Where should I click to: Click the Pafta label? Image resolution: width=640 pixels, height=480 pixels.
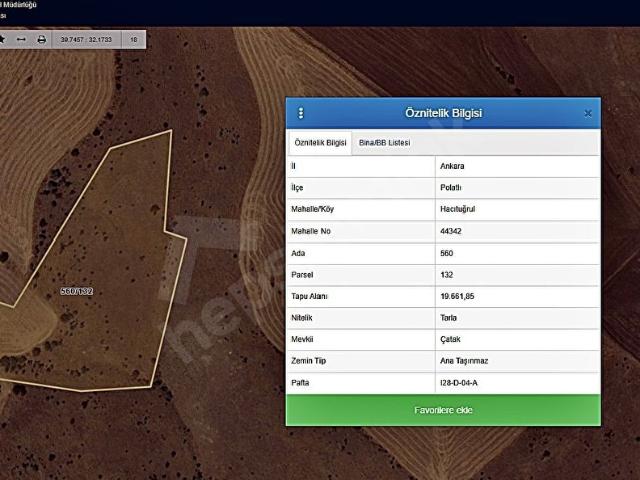(300, 383)
